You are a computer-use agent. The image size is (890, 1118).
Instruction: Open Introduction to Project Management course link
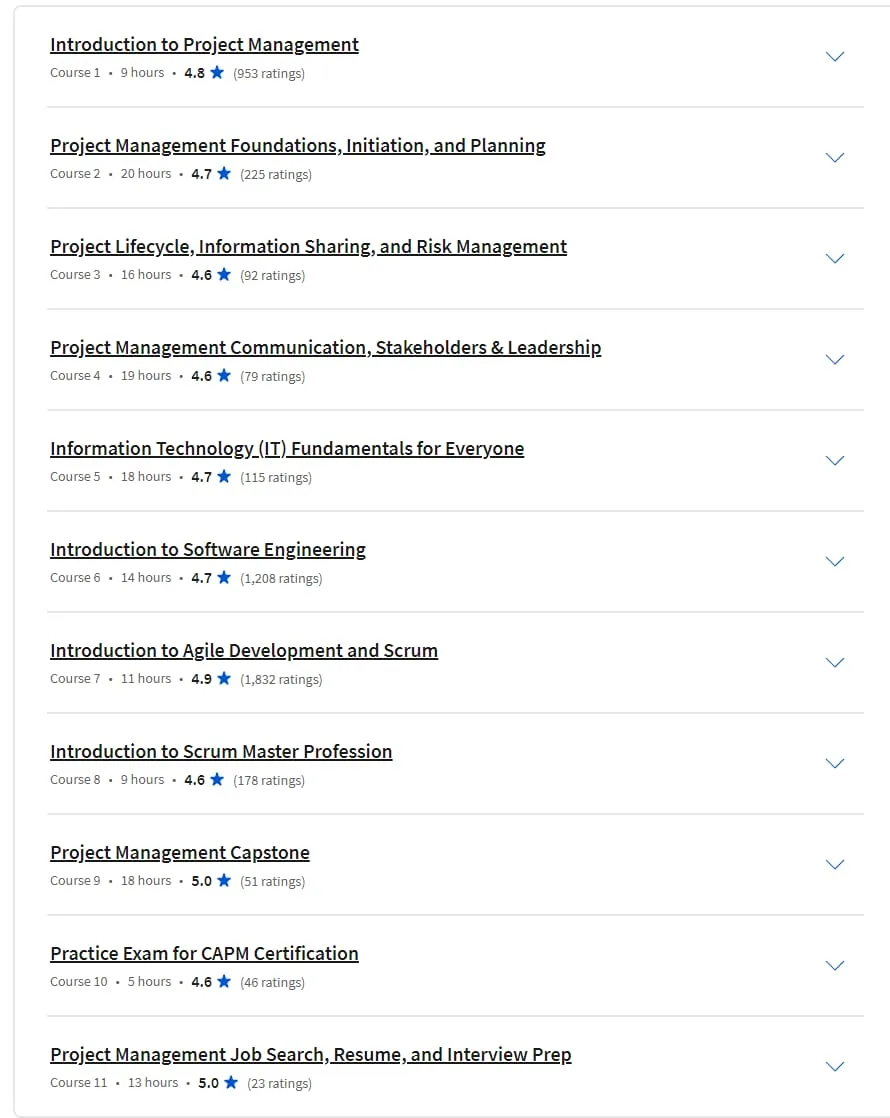tap(204, 45)
